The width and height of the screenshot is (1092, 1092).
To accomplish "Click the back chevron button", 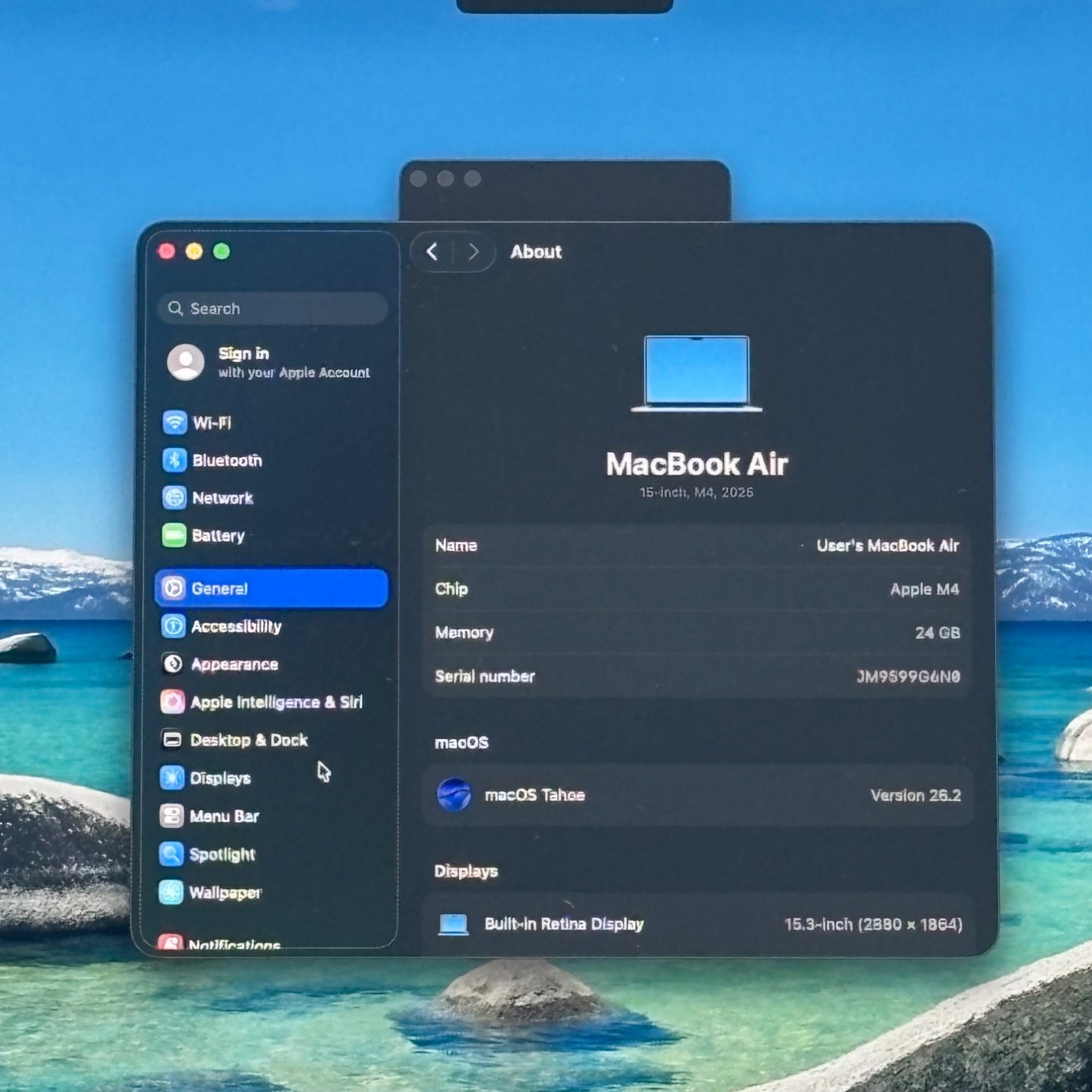I will 432,252.
